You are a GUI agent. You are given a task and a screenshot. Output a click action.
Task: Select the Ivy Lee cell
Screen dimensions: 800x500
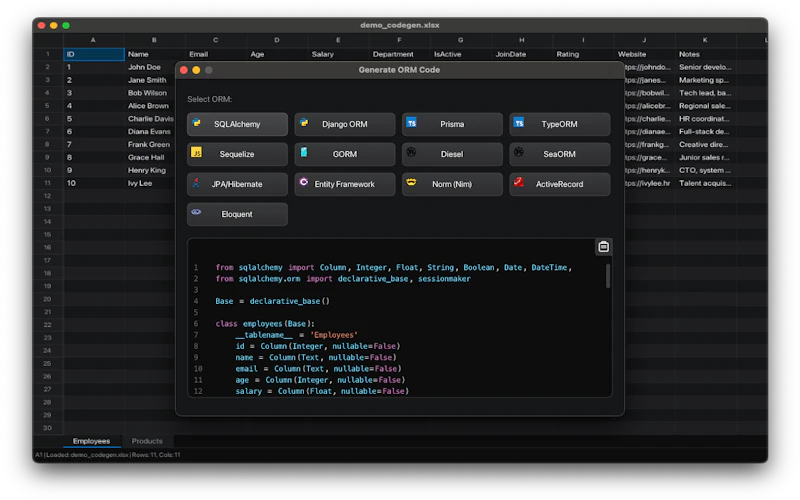pyautogui.click(x=151, y=183)
